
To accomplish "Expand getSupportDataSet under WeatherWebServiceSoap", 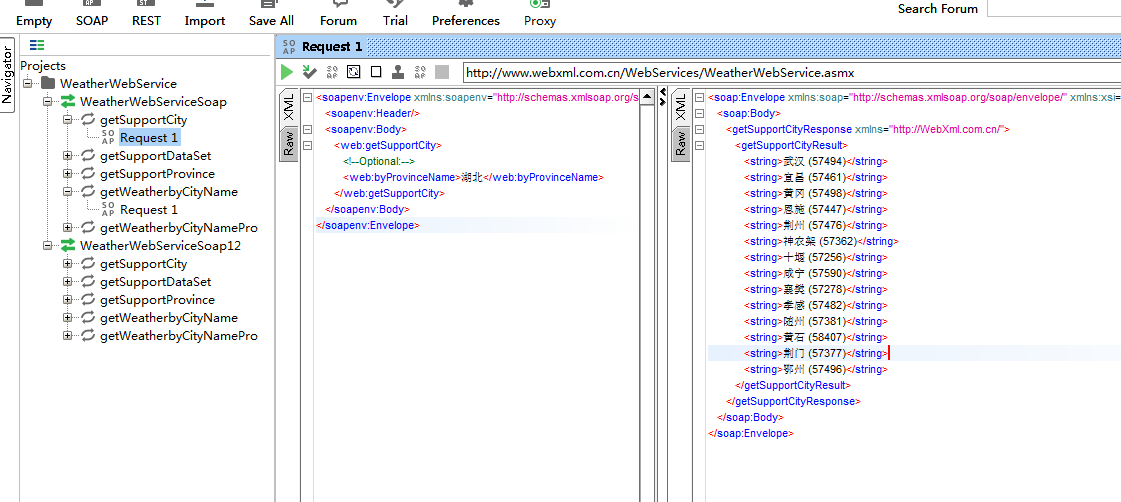I will 68,155.
